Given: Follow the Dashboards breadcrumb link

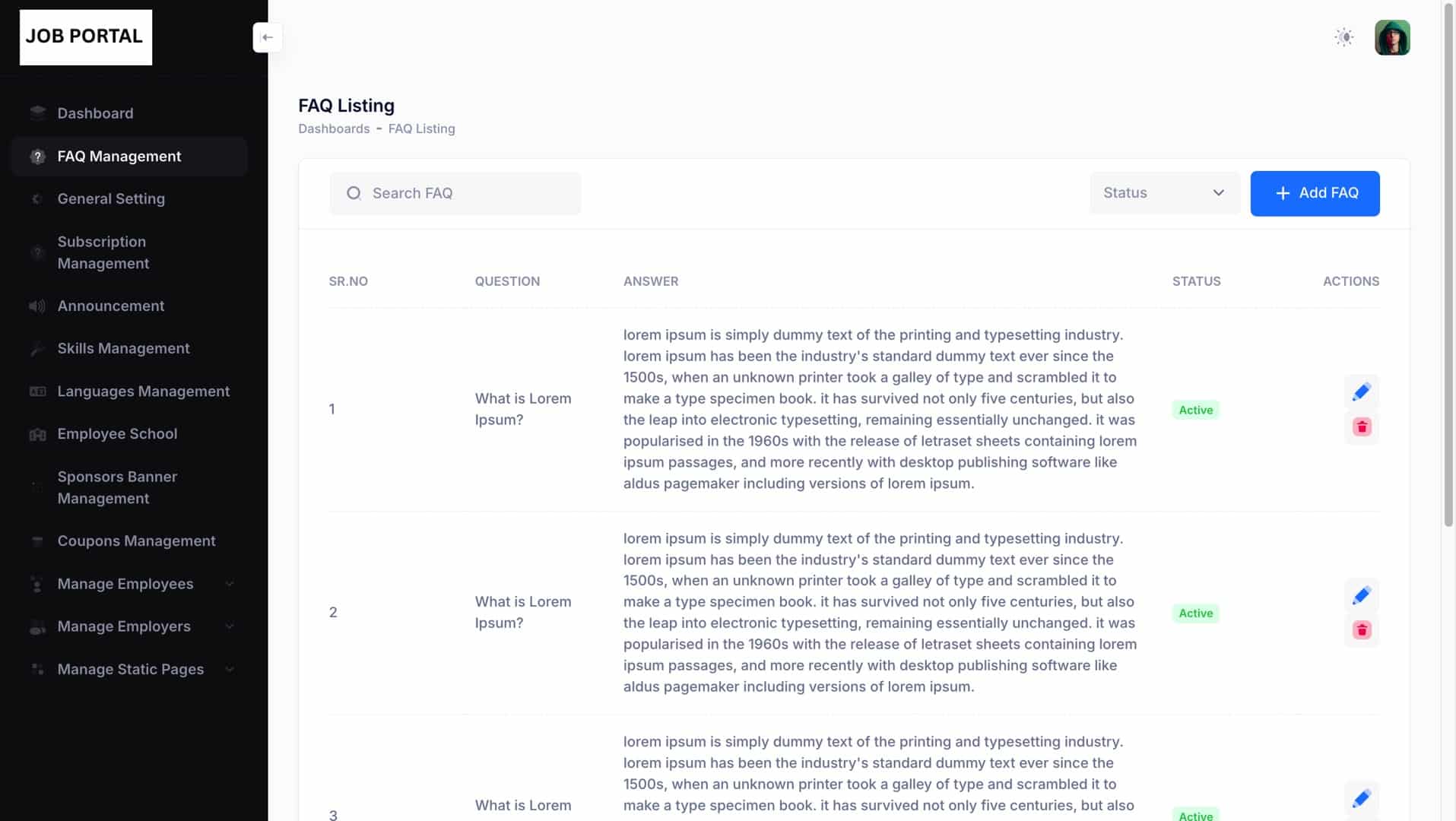Looking at the screenshot, I should pyautogui.click(x=334, y=128).
